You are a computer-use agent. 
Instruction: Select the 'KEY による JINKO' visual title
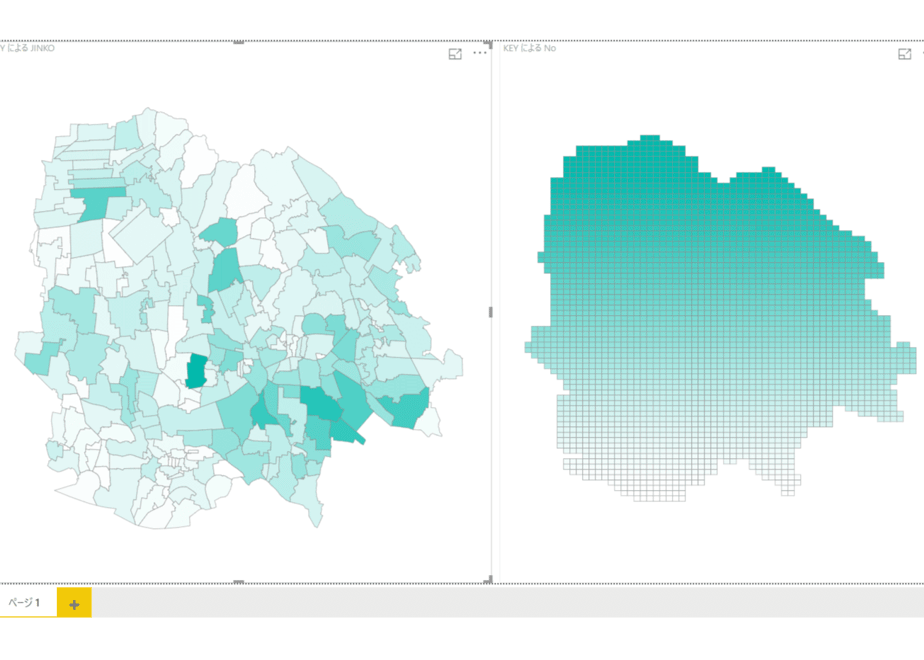27,48
